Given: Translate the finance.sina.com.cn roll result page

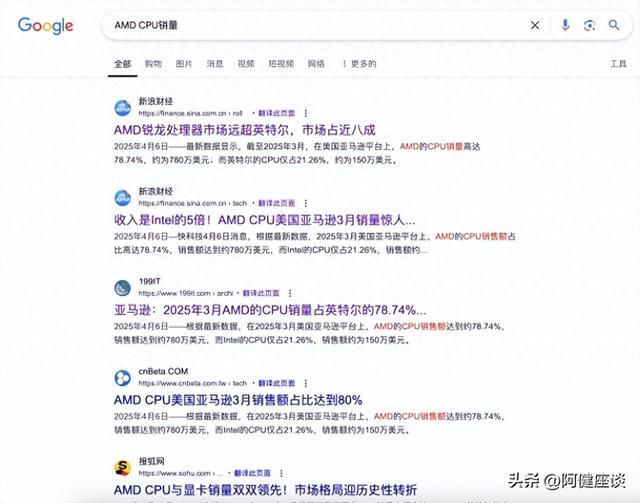Looking at the screenshot, I should coord(276,113).
